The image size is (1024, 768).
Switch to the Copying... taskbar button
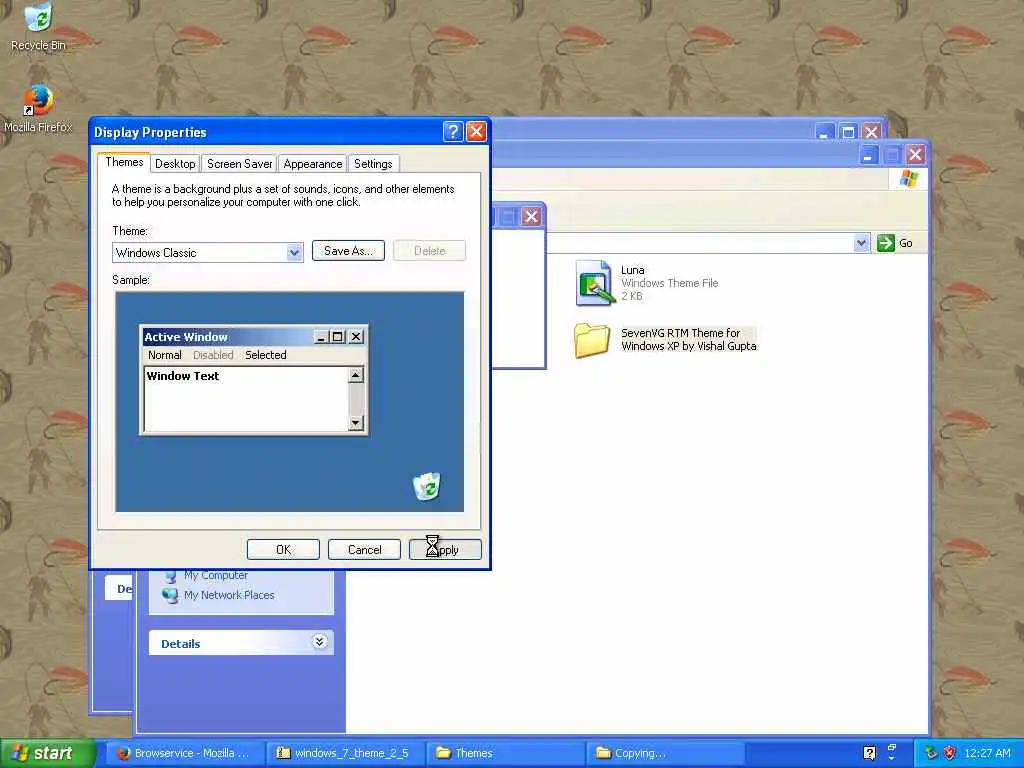pyautogui.click(x=666, y=753)
